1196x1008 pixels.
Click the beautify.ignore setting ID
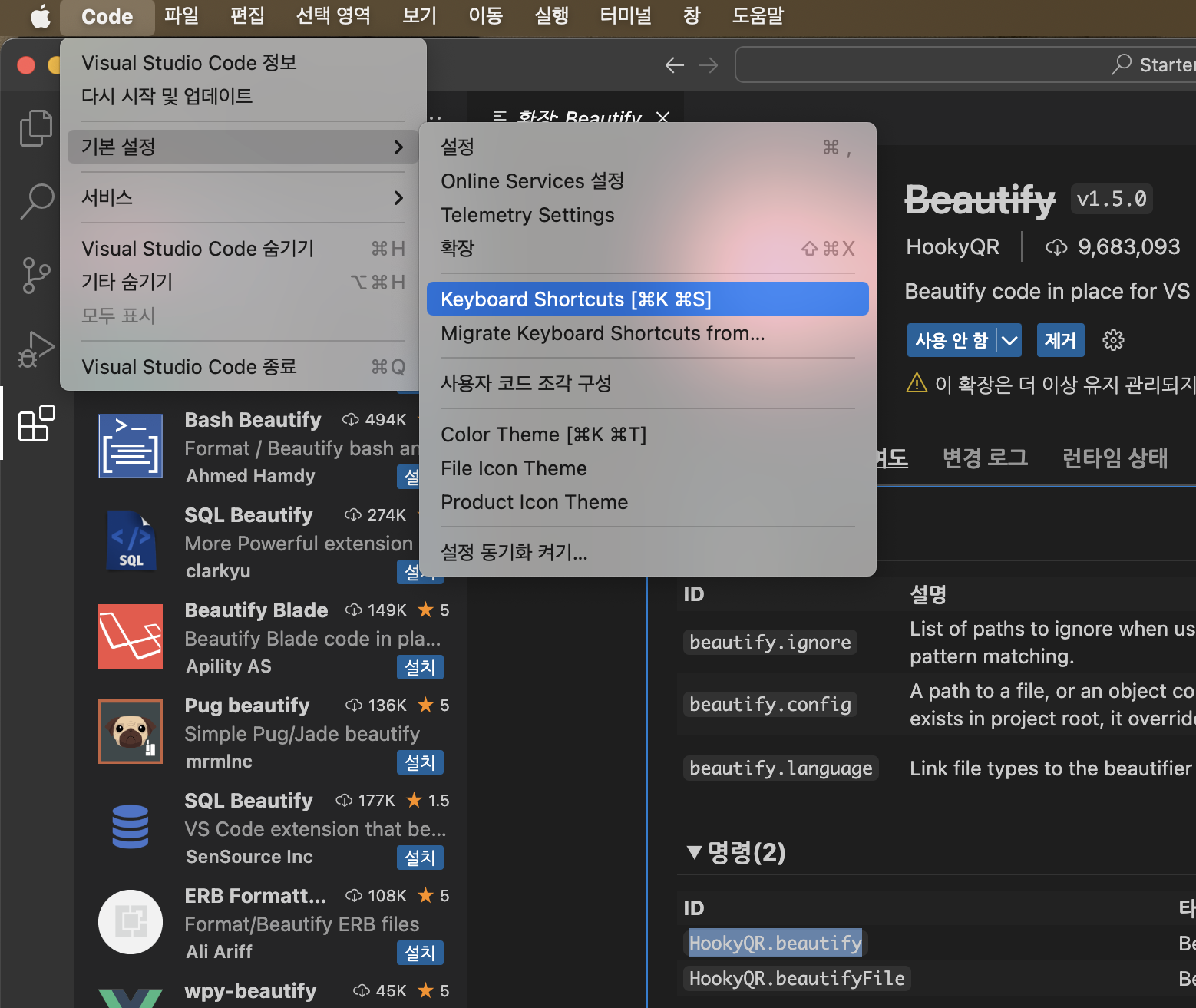pos(770,642)
